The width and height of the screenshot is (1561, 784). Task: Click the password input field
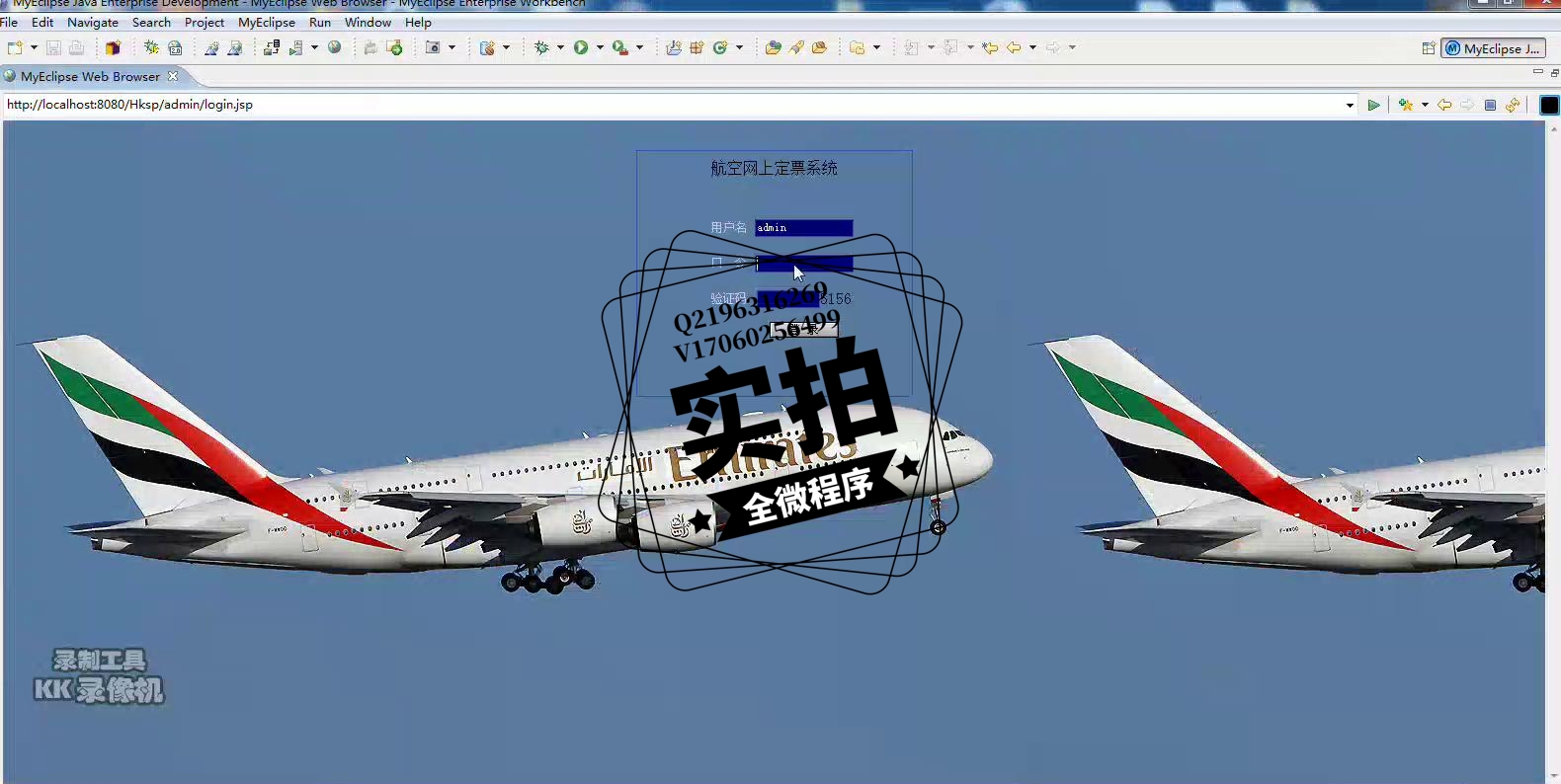[804, 264]
